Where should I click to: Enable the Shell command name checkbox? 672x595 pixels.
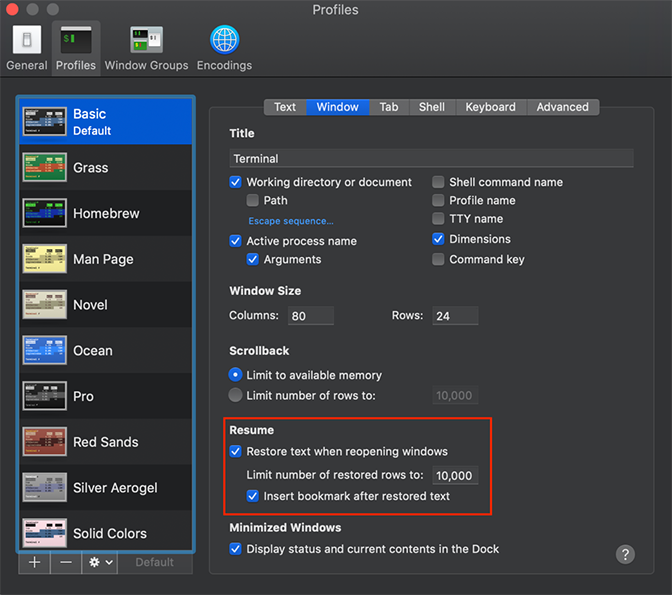pos(439,182)
